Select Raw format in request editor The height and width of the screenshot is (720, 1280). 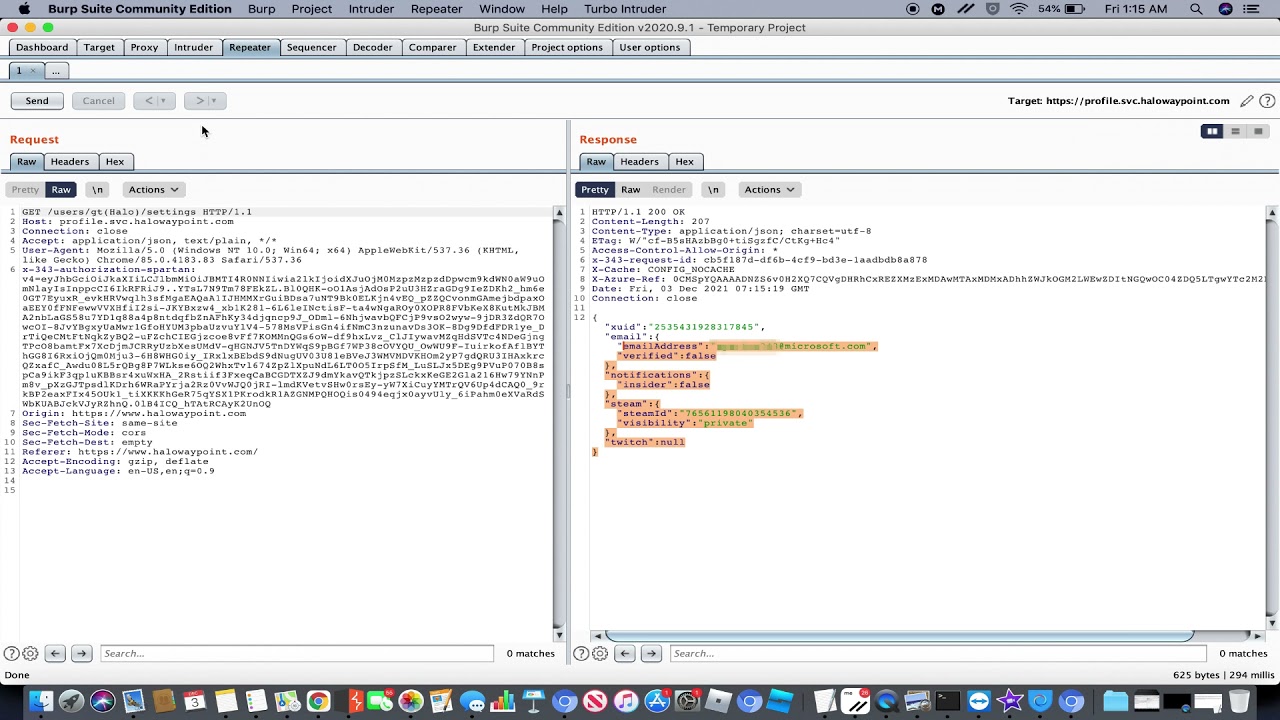61,190
